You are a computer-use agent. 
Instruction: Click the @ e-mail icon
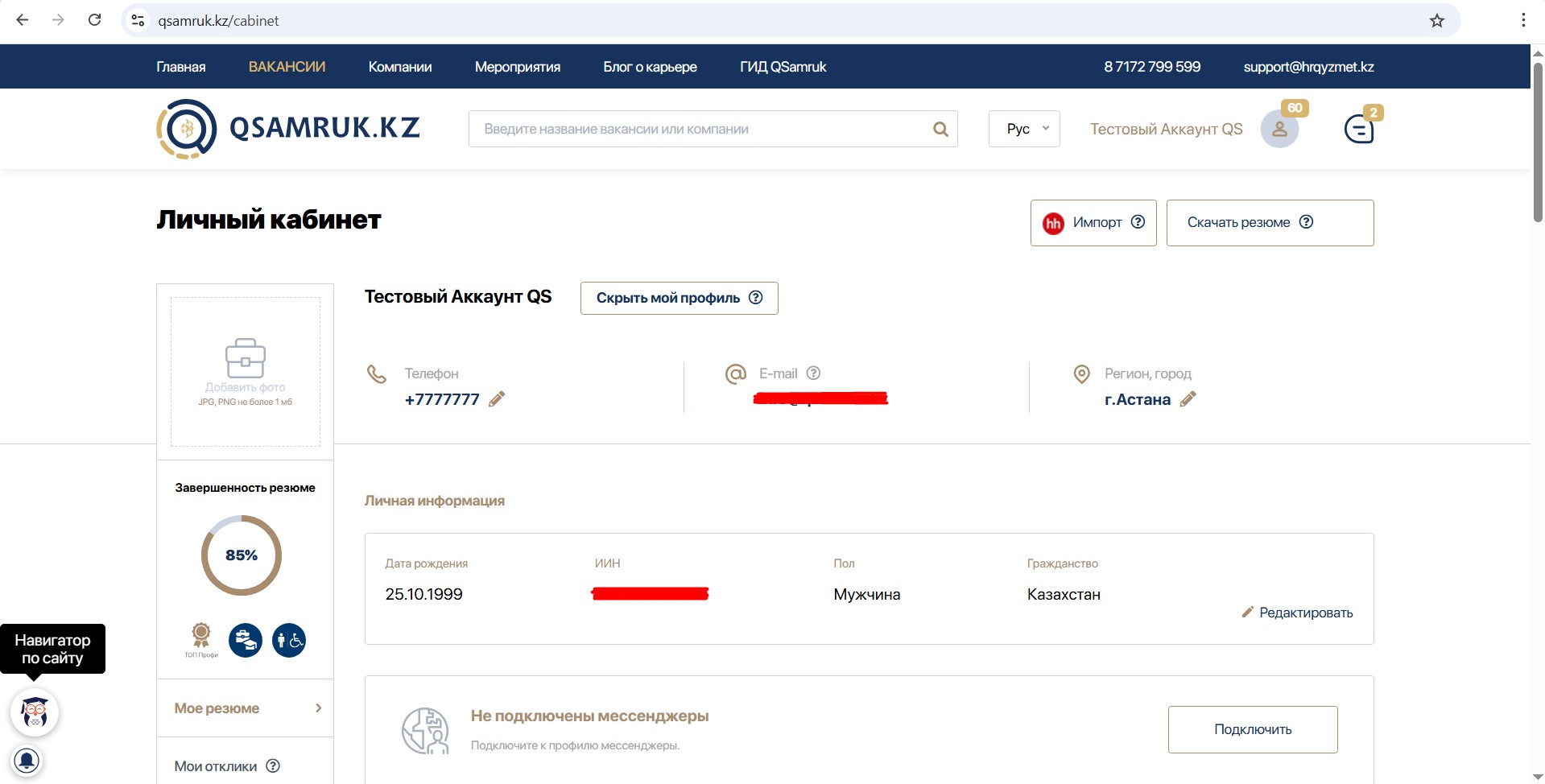pos(736,373)
